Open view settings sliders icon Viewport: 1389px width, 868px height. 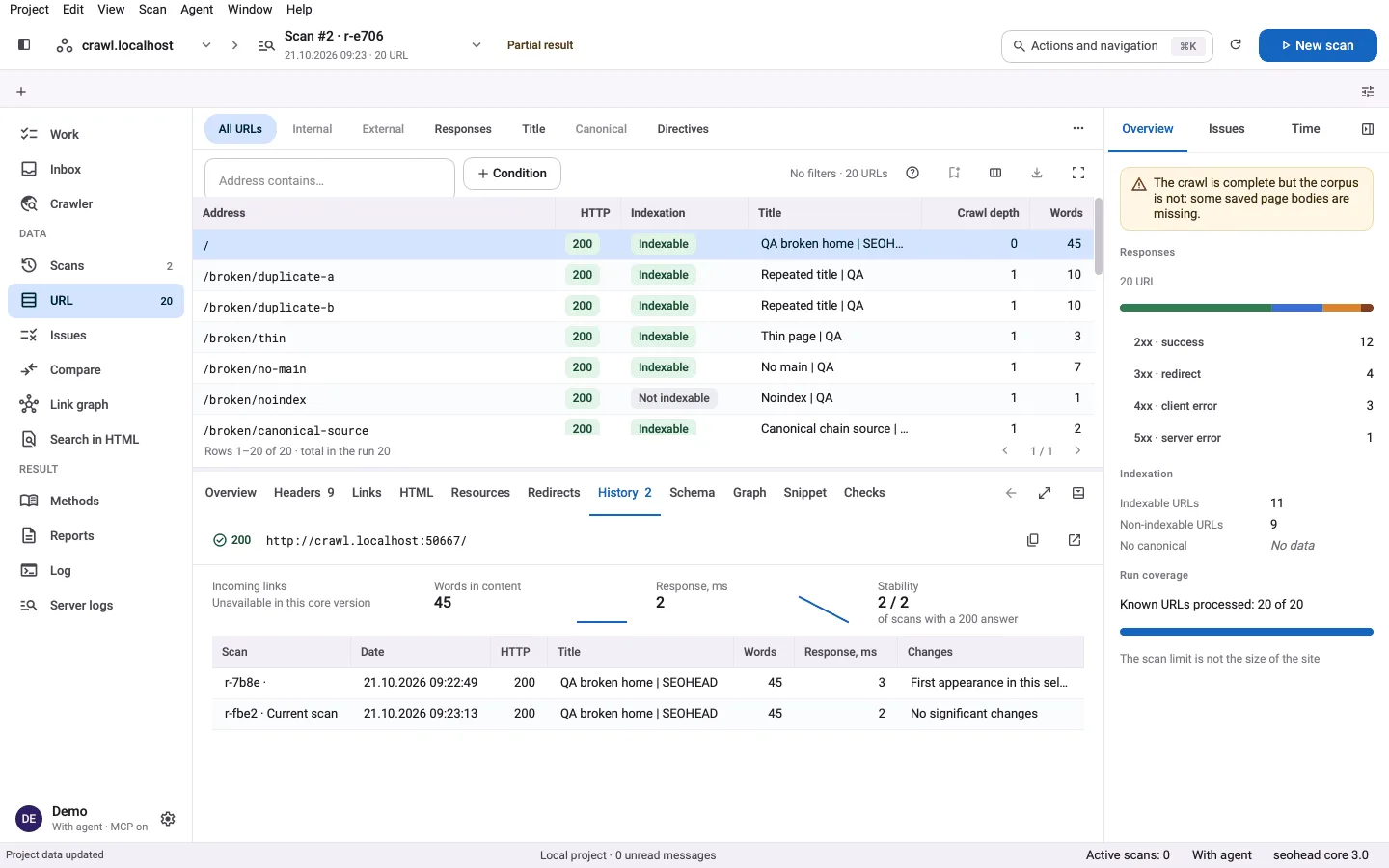pos(1368,92)
